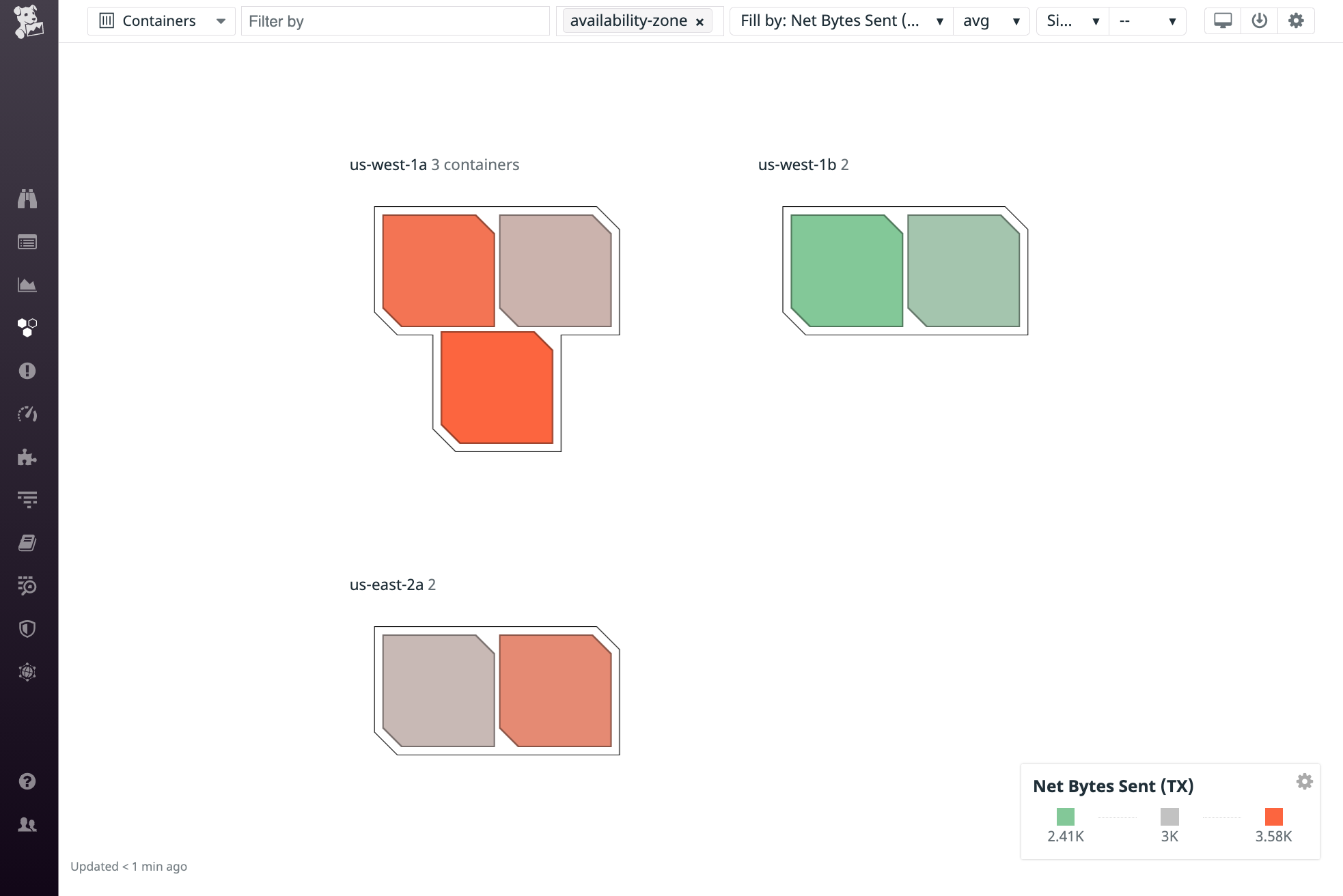The width and height of the screenshot is (1343, 896).
Task: Open the avg aggregation dropdown
Action: coord(991,21)
